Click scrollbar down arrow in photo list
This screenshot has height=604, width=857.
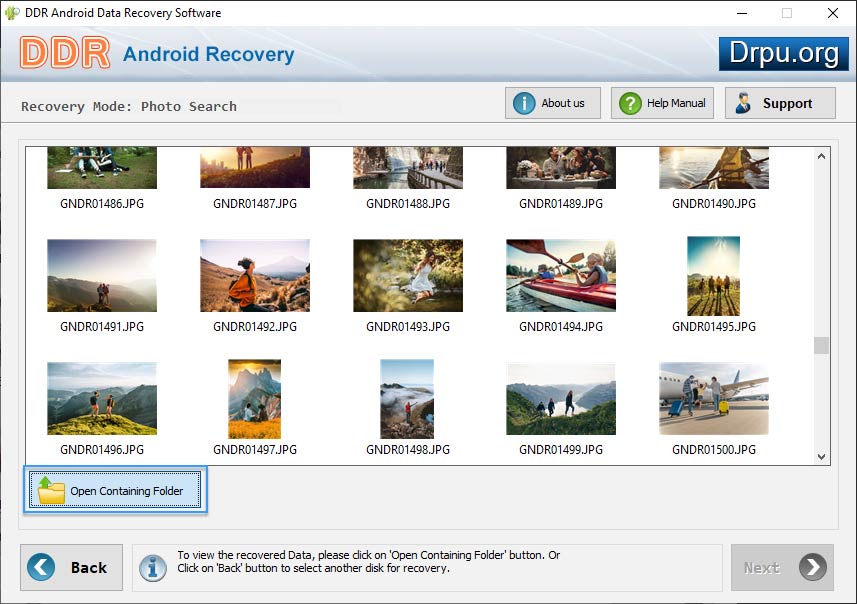(821, 456)
